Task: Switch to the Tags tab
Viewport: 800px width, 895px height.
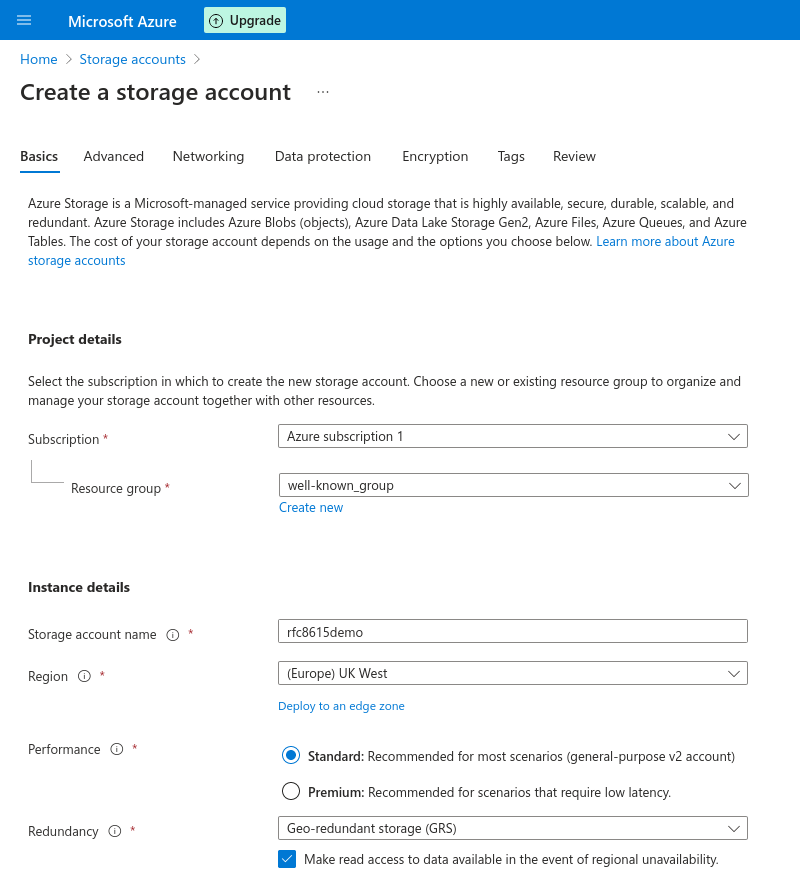Action: click(511, 156)
